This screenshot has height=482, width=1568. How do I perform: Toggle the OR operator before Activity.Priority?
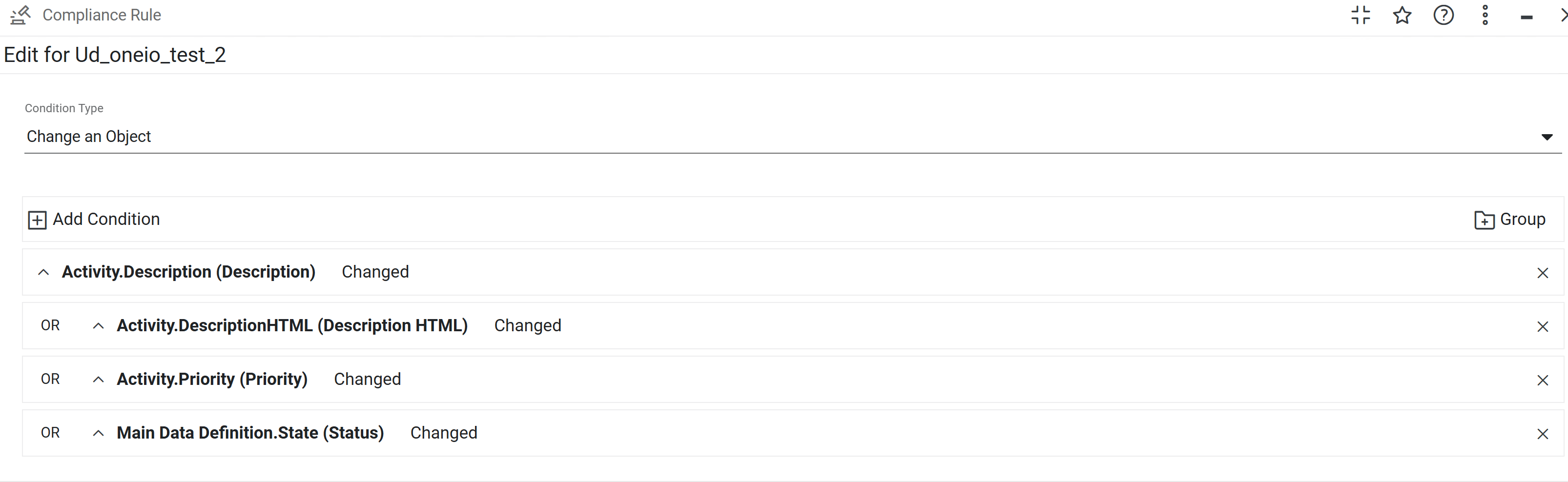click(x=50, y=379)
